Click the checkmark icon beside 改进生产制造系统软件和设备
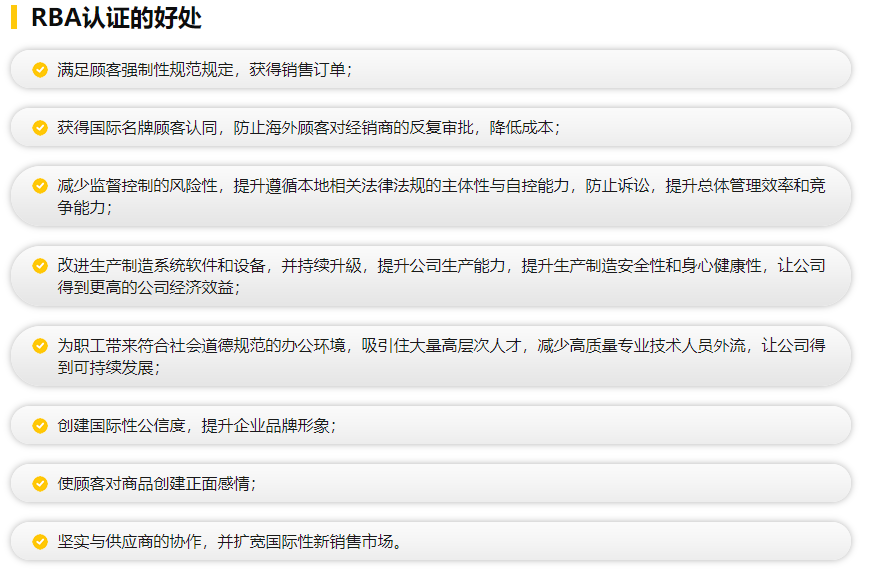Viewport: 869px width, 576px height. (x=40, y=266)
